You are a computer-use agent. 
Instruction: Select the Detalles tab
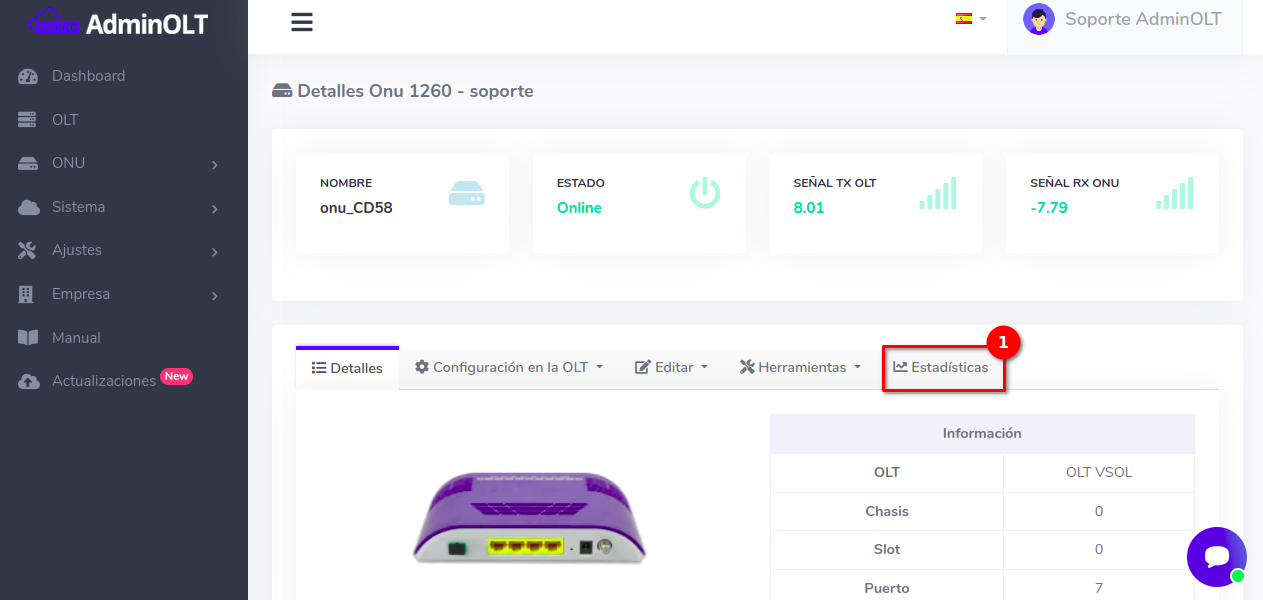click(347, 368)
